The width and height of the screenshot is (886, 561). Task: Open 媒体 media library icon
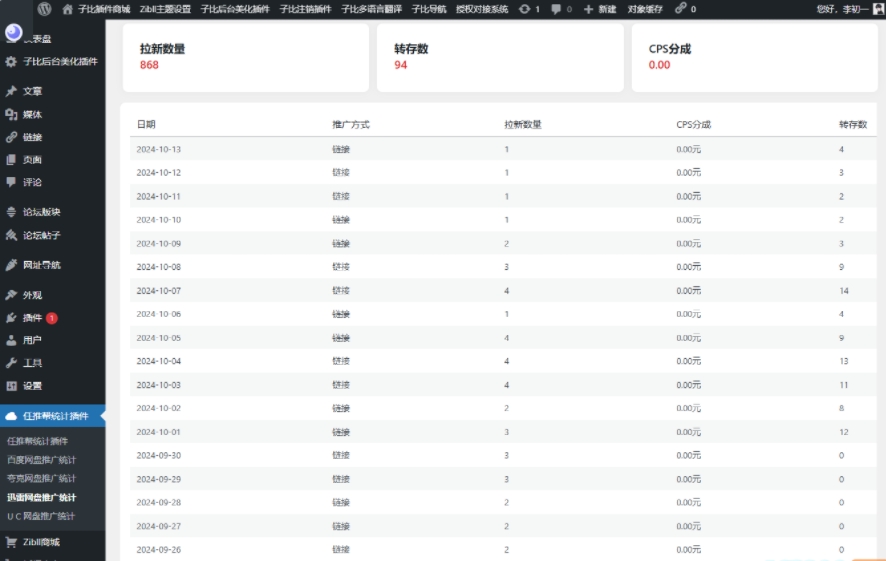point(12,115)
